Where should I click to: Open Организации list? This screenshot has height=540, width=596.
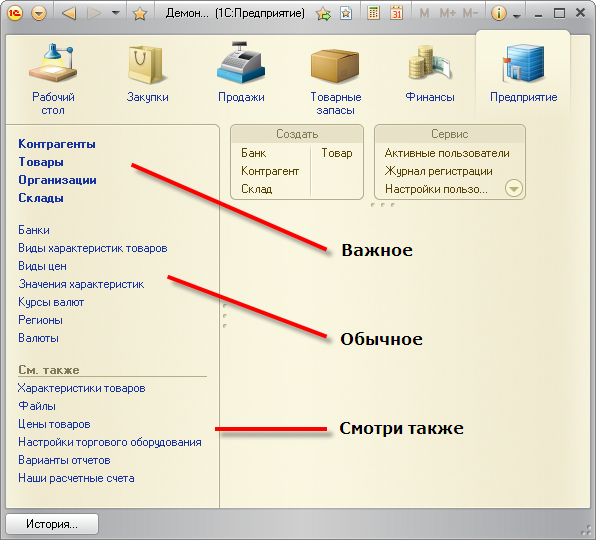pos(57,180)
